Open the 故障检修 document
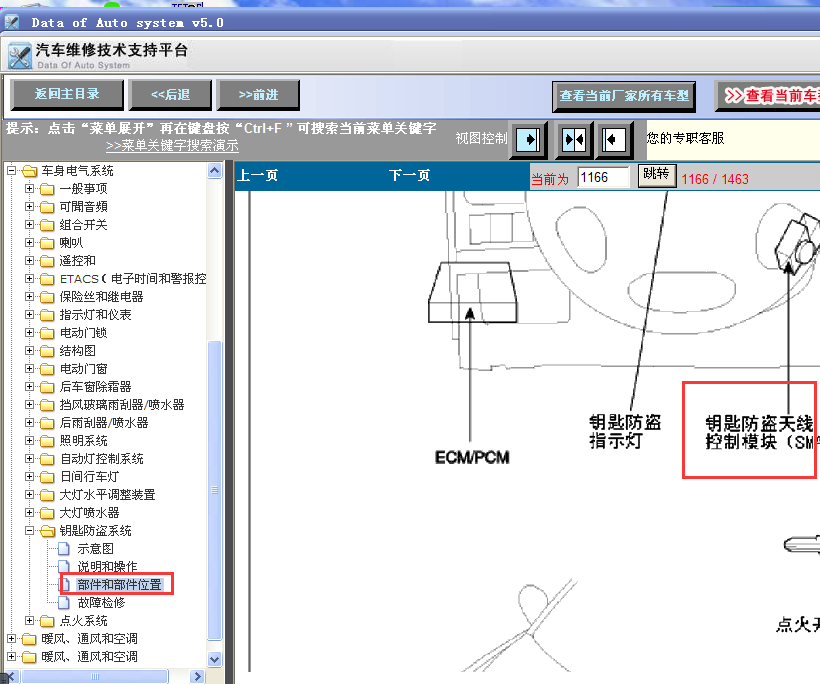Viewport: 820px width, 684px height. click(x=101, y=602)
